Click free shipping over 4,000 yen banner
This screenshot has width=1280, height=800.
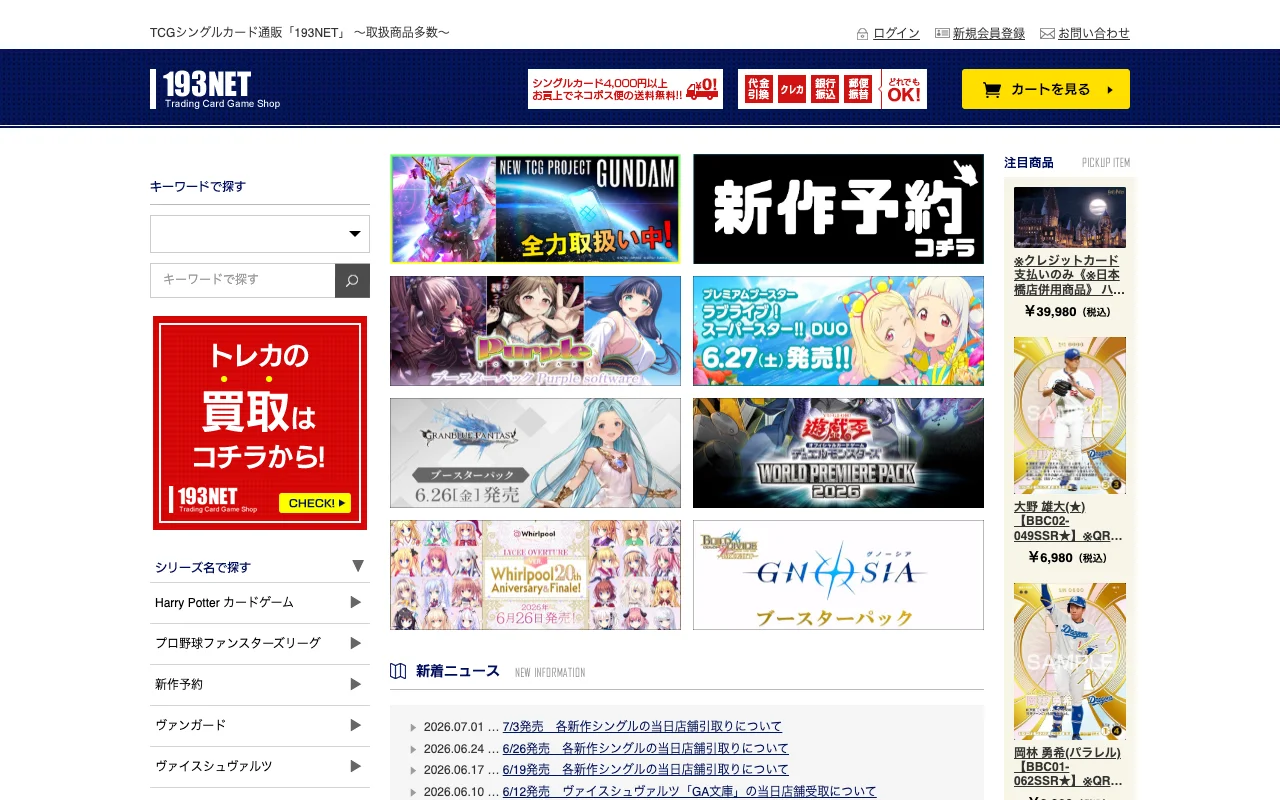click(x=625, y=89)
